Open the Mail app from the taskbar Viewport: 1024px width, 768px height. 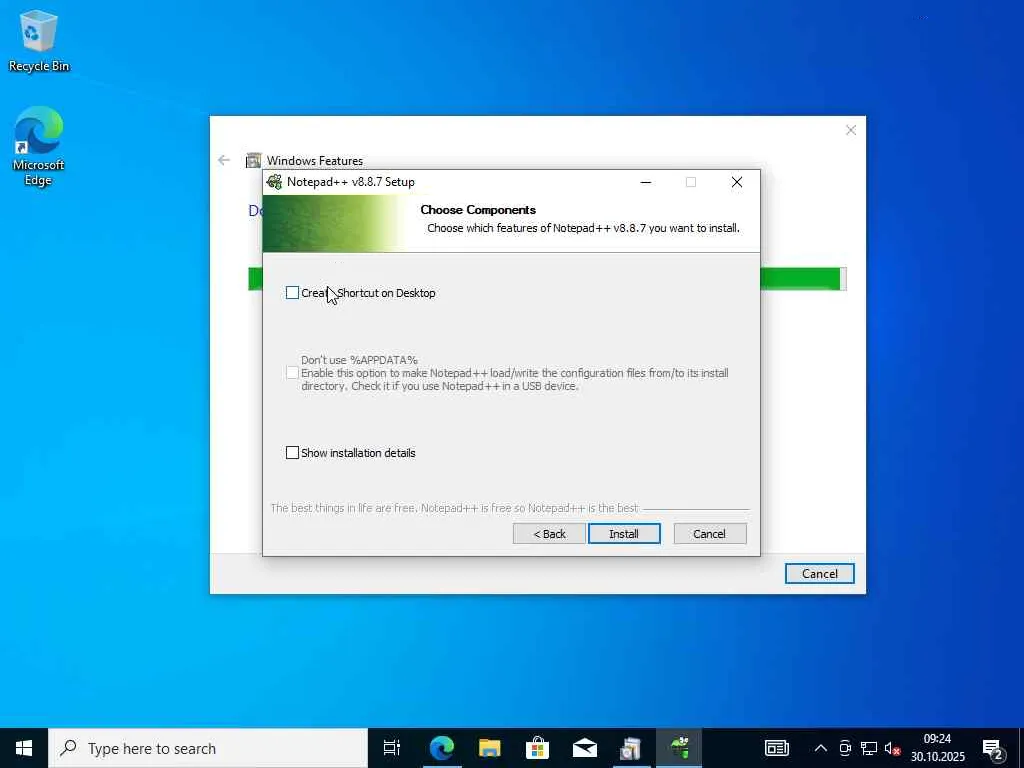click(x=584, y=748)
